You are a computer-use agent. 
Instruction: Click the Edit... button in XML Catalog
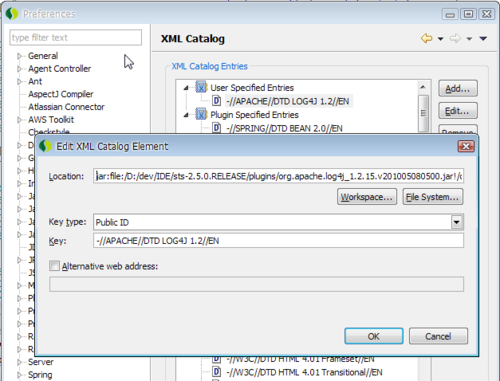tap(458, 111)
